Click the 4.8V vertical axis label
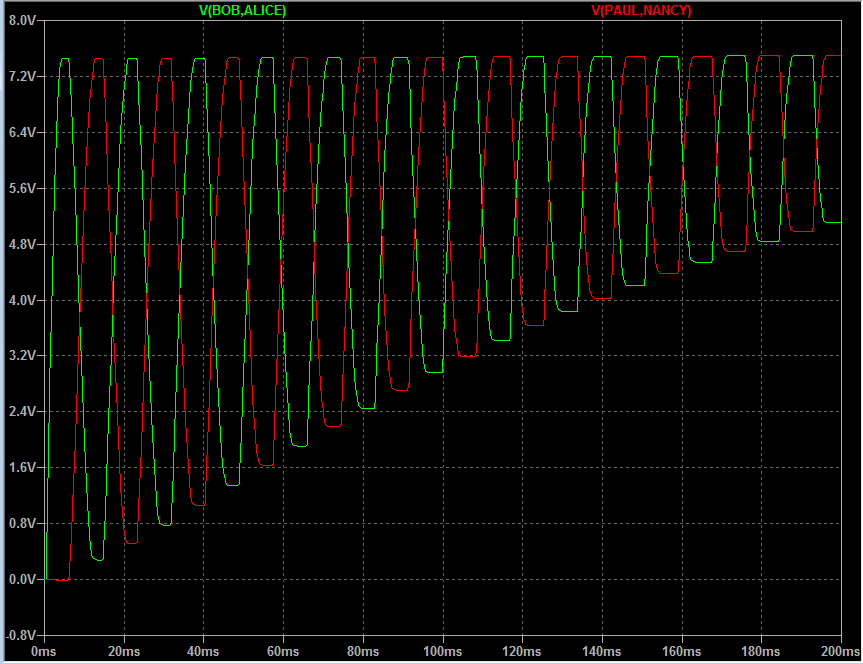Viewport: 863px width, 664px height. tap(23, 244)
